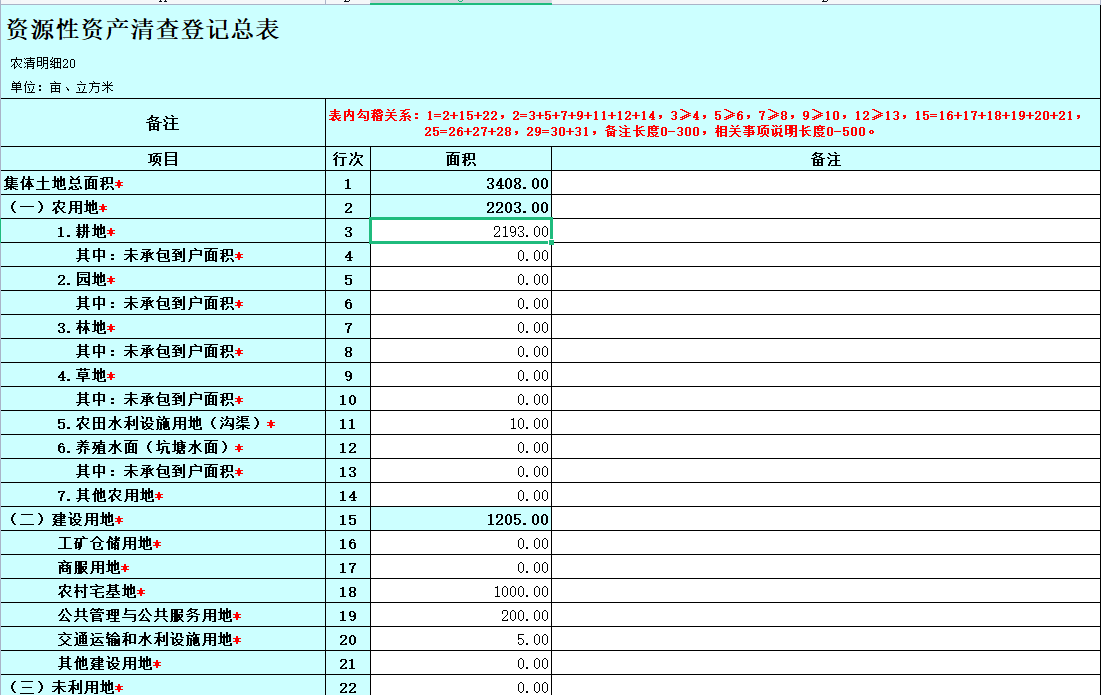
Task: Click the 项目 column header
Action: pos(163,159)
